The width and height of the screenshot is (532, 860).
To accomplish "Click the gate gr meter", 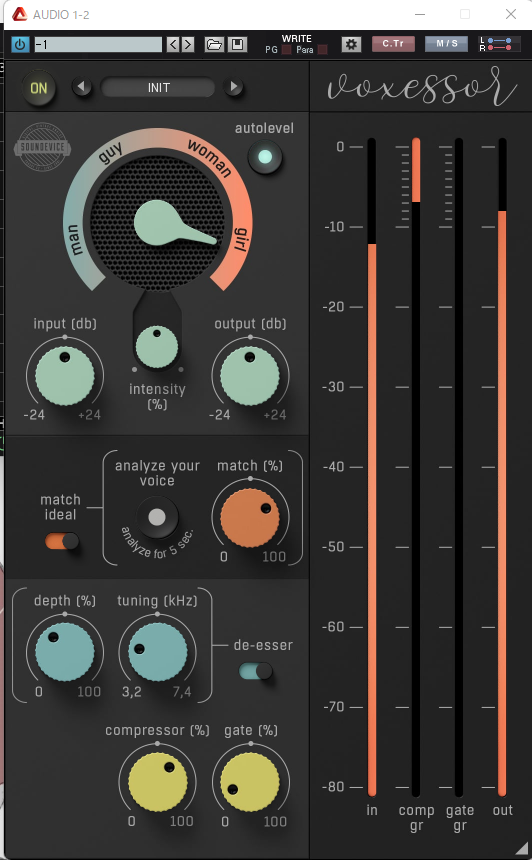I will click(x=459, y=467).
